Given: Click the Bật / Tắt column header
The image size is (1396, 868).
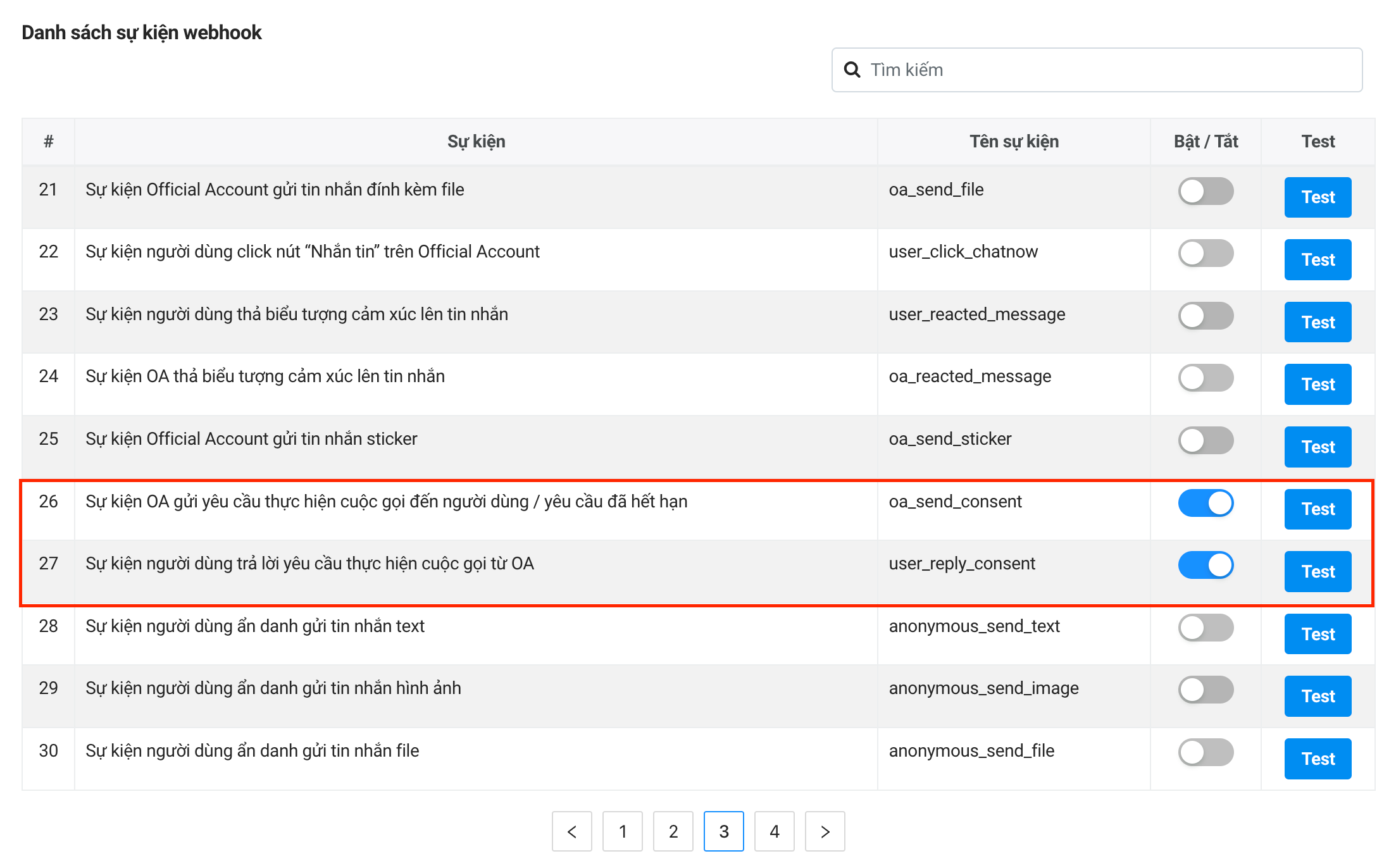Looking at the screenshot, I should [x=1205, y=141].
